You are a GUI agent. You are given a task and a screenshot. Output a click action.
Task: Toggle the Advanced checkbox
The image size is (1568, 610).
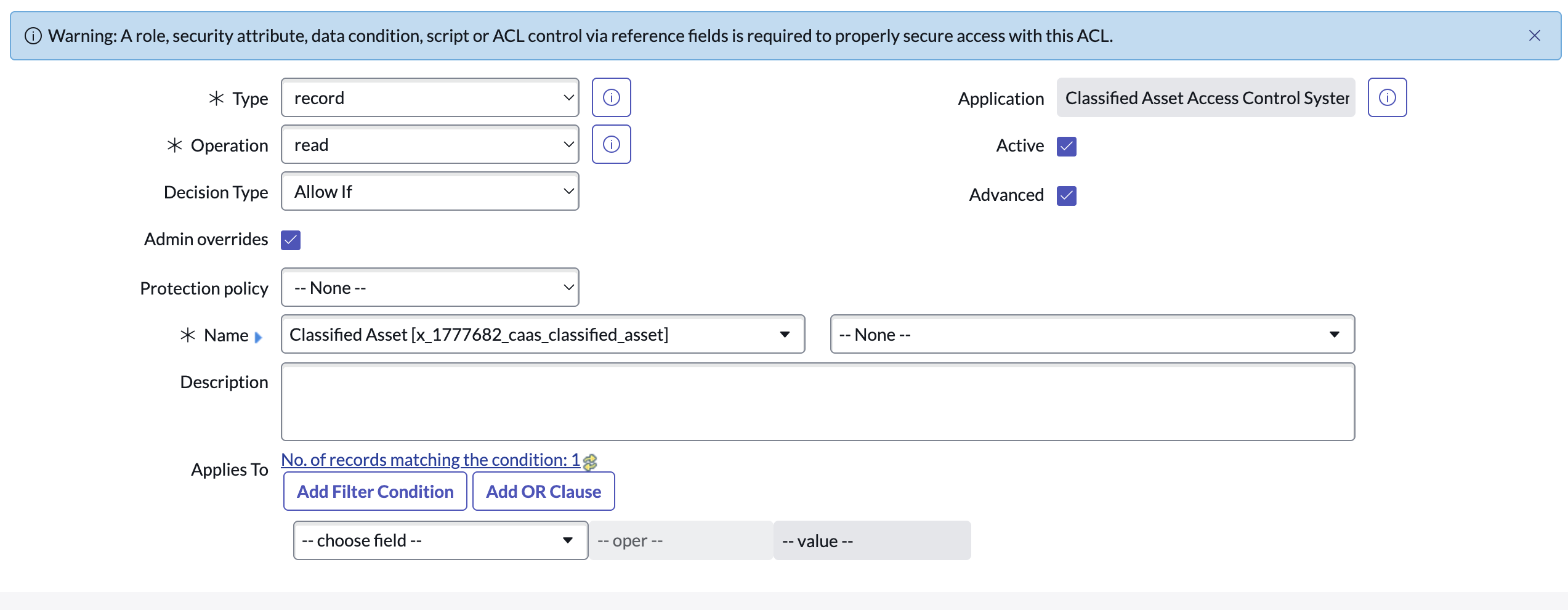[x=1066, y=195]
